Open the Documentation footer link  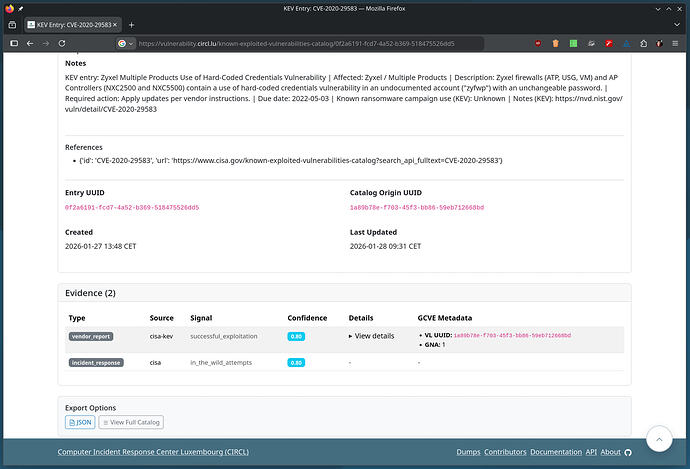556,452
